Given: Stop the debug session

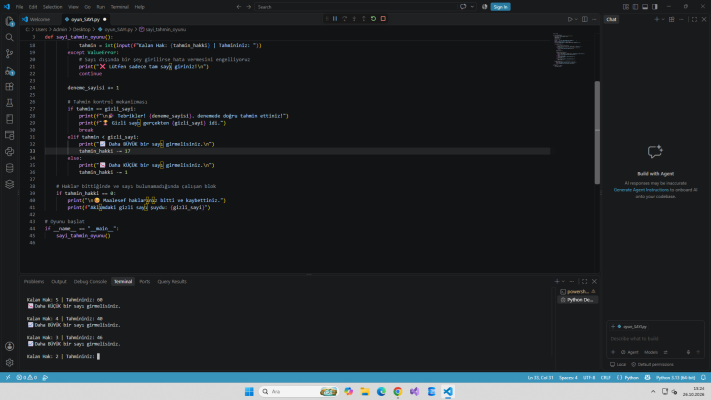Looking at the screenshot, I should [x=383, y=19].
